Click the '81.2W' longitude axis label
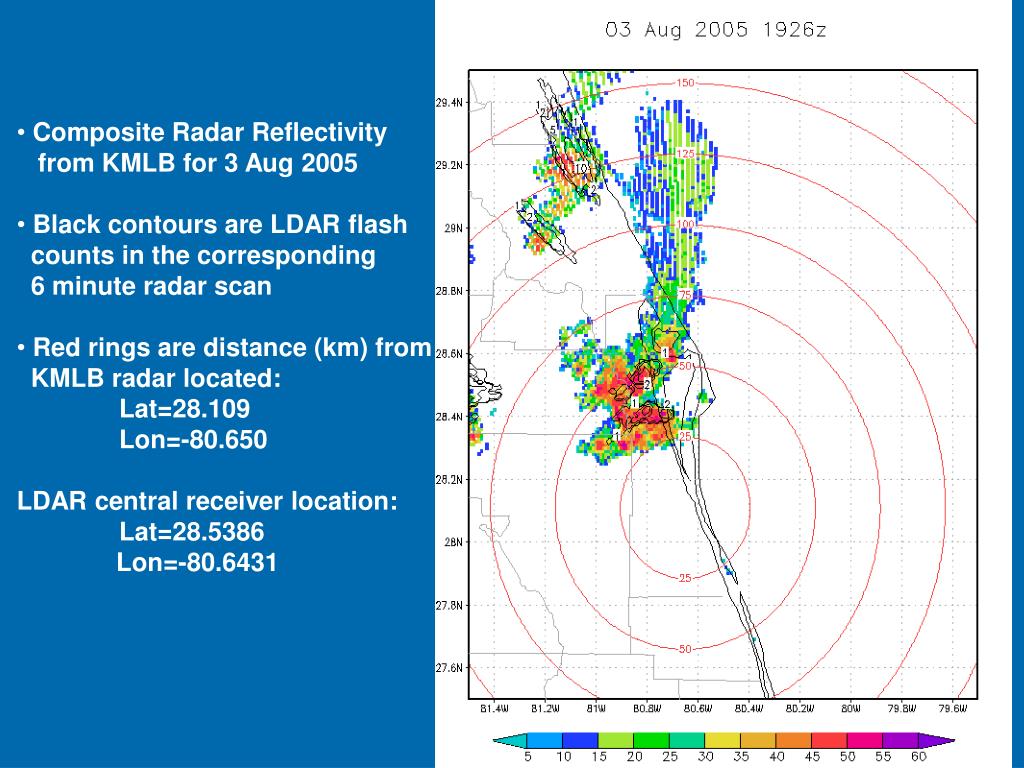This screenshot has width=1024, height=768. [x=545, y=709]
